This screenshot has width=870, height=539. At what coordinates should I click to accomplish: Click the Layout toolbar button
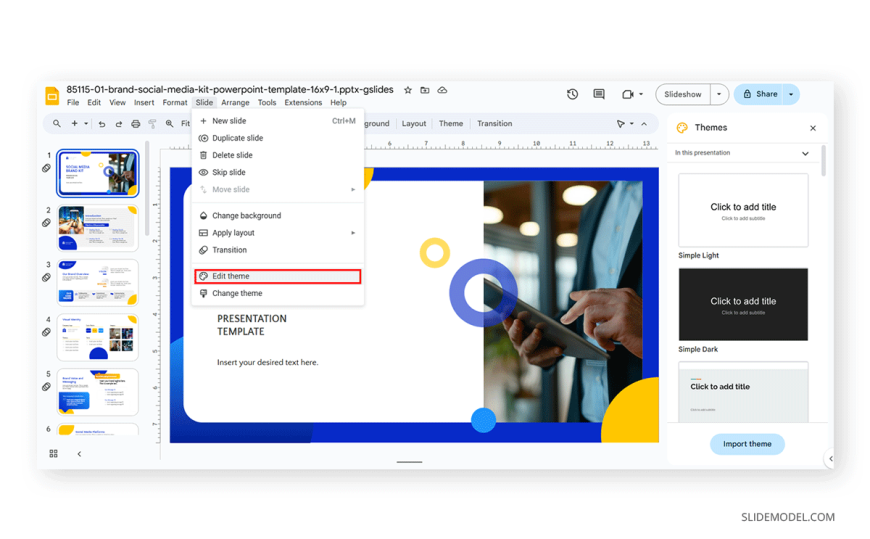click(x=414, y=124)
